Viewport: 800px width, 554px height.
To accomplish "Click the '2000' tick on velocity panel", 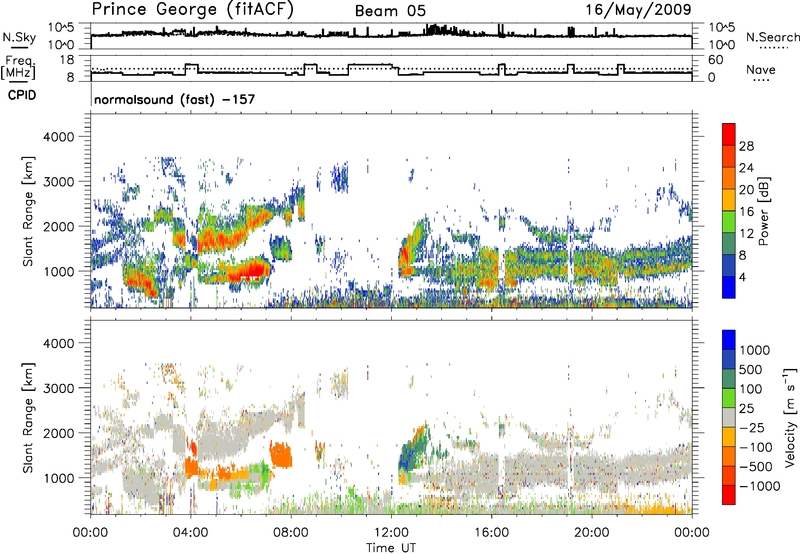I will tap(58, 433).
